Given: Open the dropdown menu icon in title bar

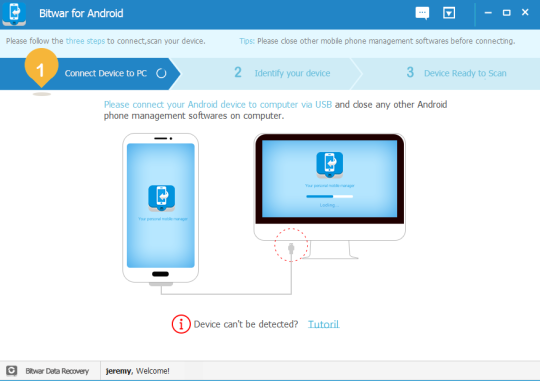Looking at the screenshot, I should pyautogui.click(x=449, y=13).
